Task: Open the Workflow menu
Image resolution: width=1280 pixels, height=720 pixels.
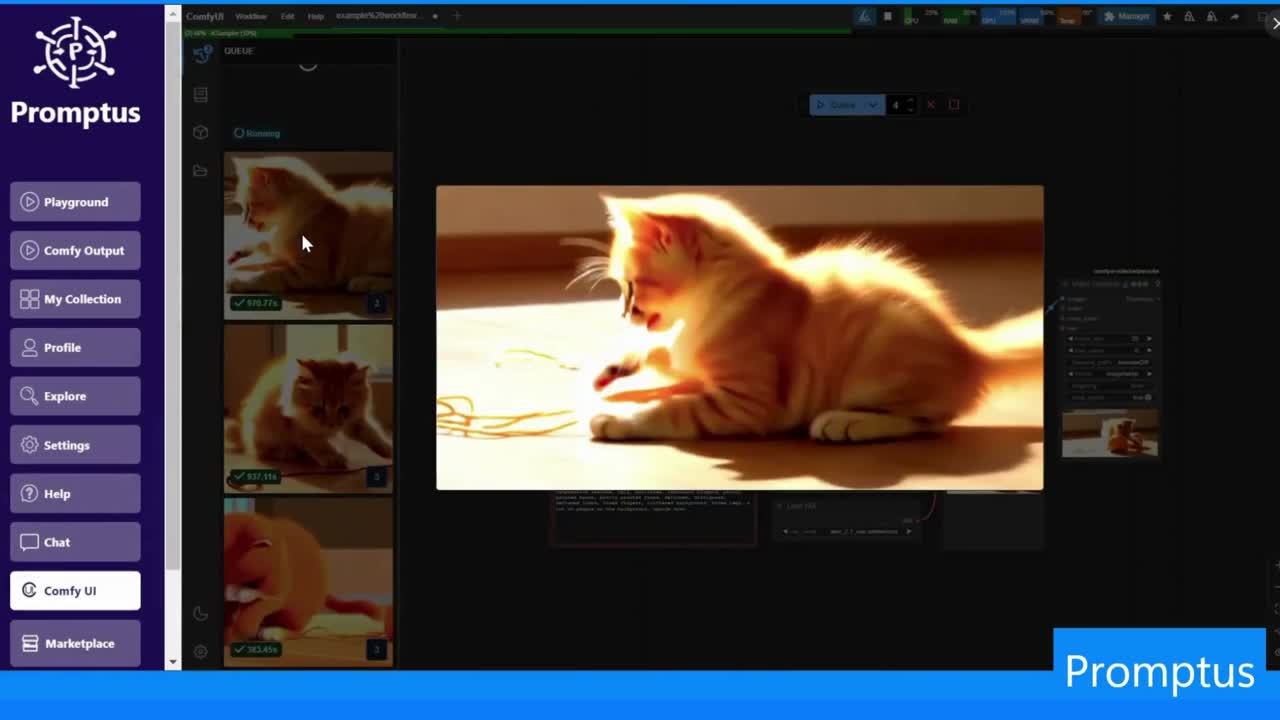Action: (x=251, y=16)
